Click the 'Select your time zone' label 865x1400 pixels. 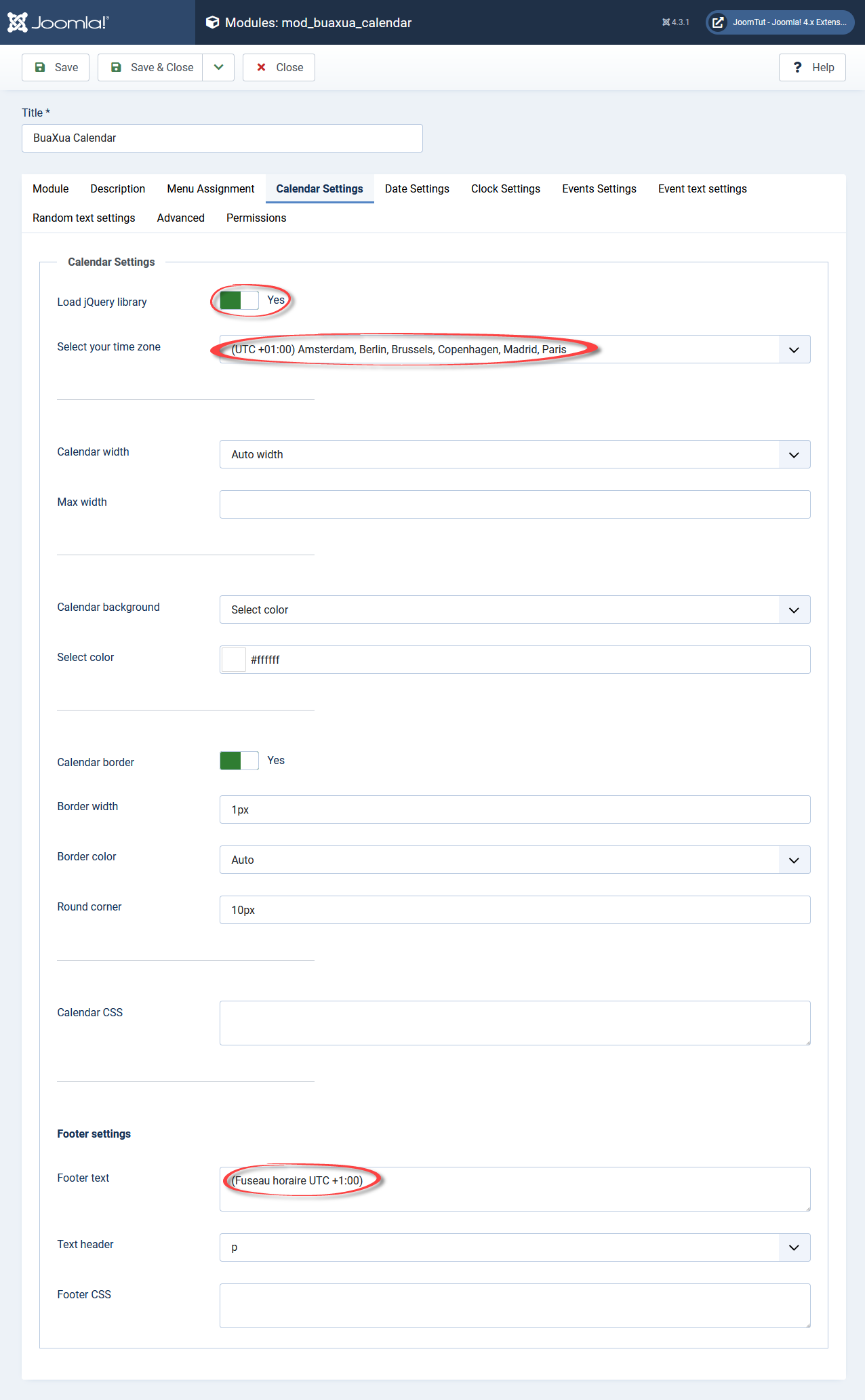tap(109, 346)
